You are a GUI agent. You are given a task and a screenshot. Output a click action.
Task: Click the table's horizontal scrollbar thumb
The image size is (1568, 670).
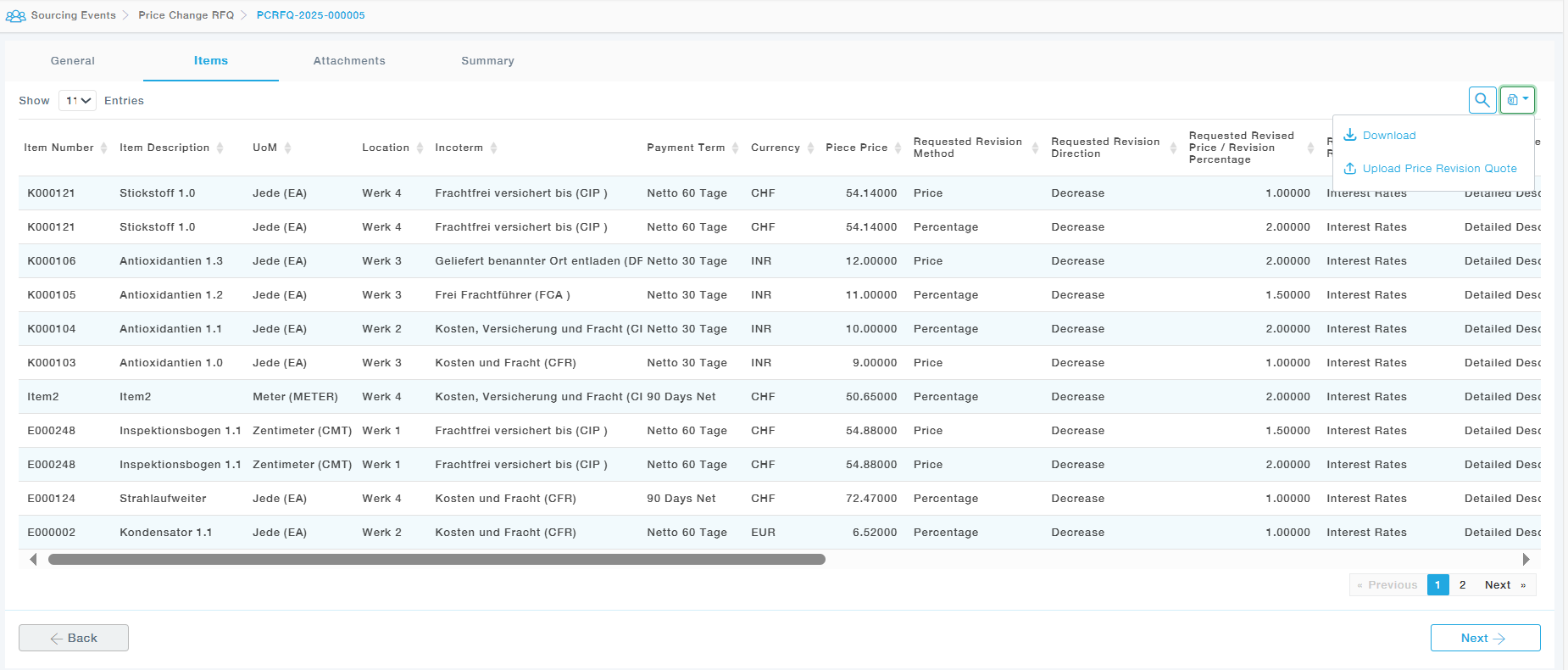point(436,560)
